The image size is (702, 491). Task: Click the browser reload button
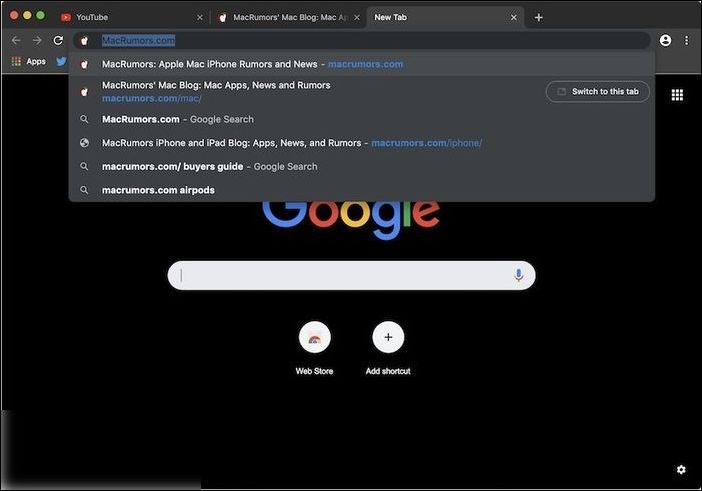click(x=58, y=40)
